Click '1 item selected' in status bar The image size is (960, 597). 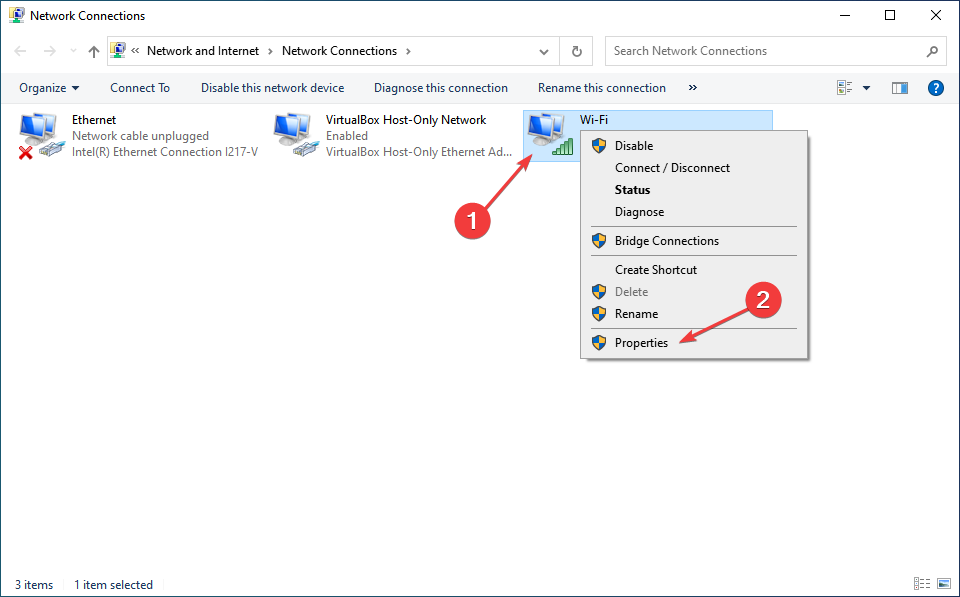pos(113,585)
